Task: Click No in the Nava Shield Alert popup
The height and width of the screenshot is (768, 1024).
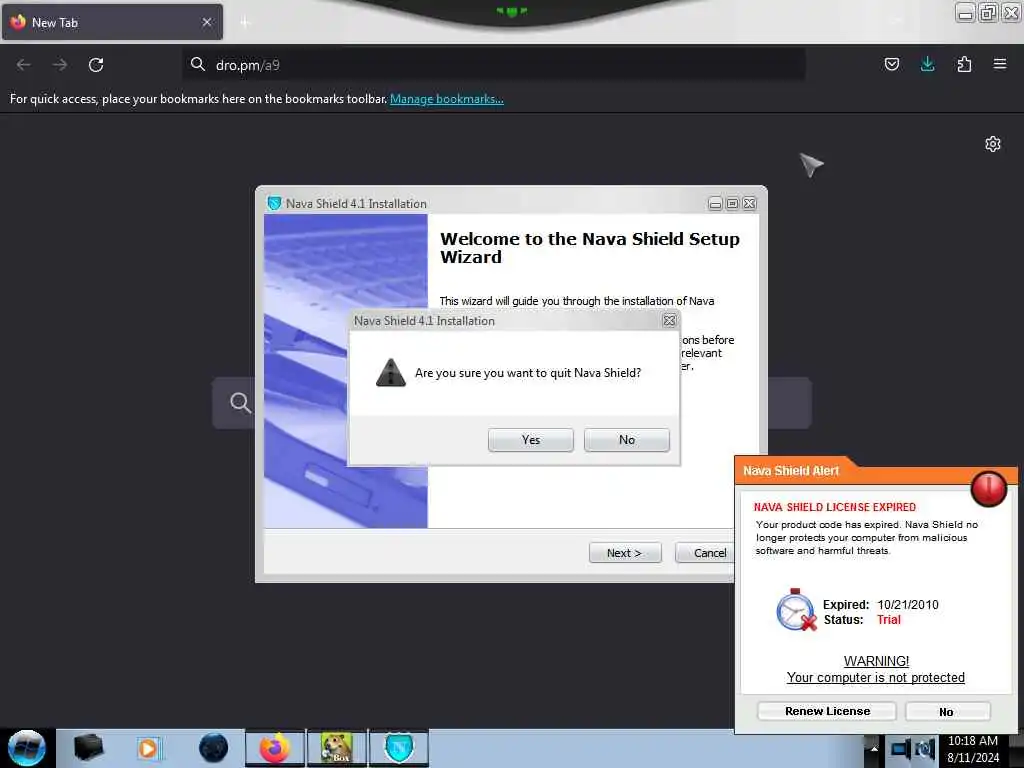Action: (947, 712)
